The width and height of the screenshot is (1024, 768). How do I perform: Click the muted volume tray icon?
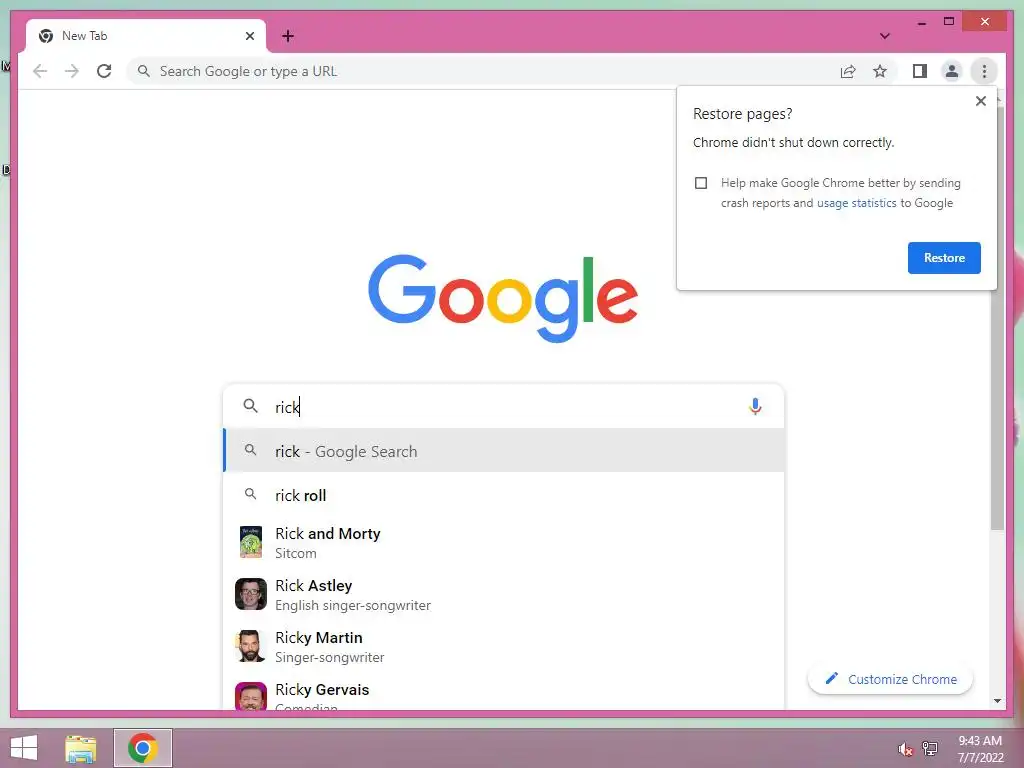(x=905, y=749)
